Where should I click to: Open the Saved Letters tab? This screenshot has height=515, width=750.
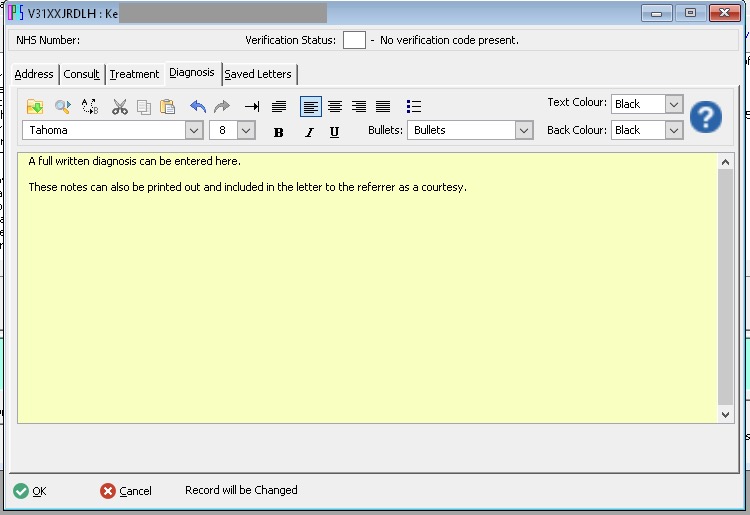(x=258, y=74)
